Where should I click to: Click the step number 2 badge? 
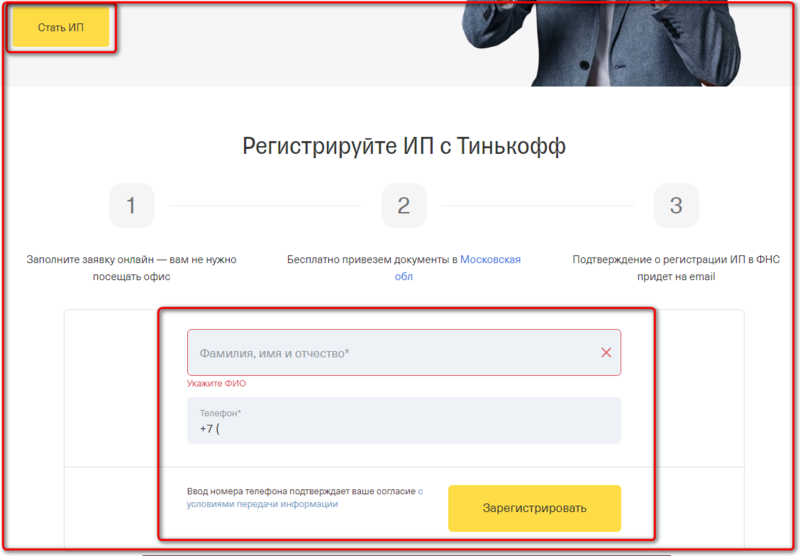pos(404,206)
